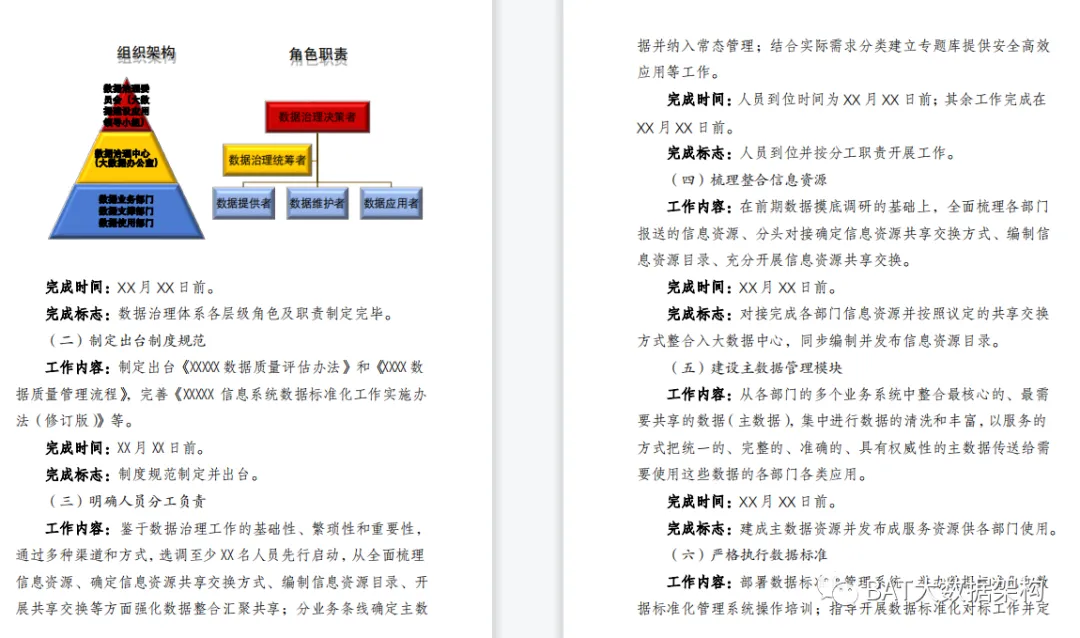
Task: Click the text 人员到位并按分工职责开展工作
Action: pos(848,153)
